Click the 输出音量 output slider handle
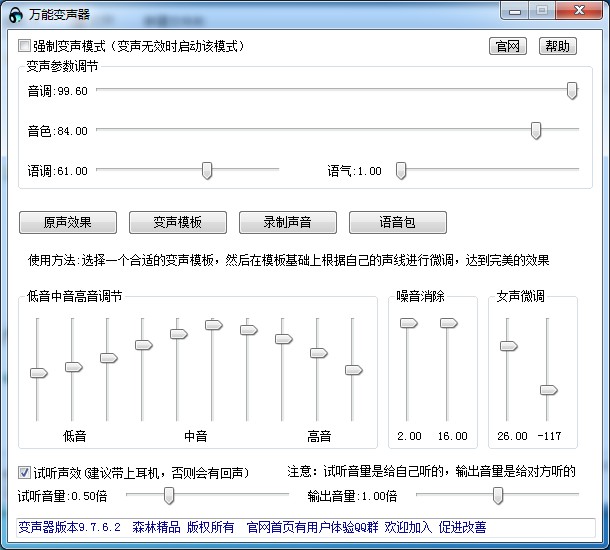 497,496
